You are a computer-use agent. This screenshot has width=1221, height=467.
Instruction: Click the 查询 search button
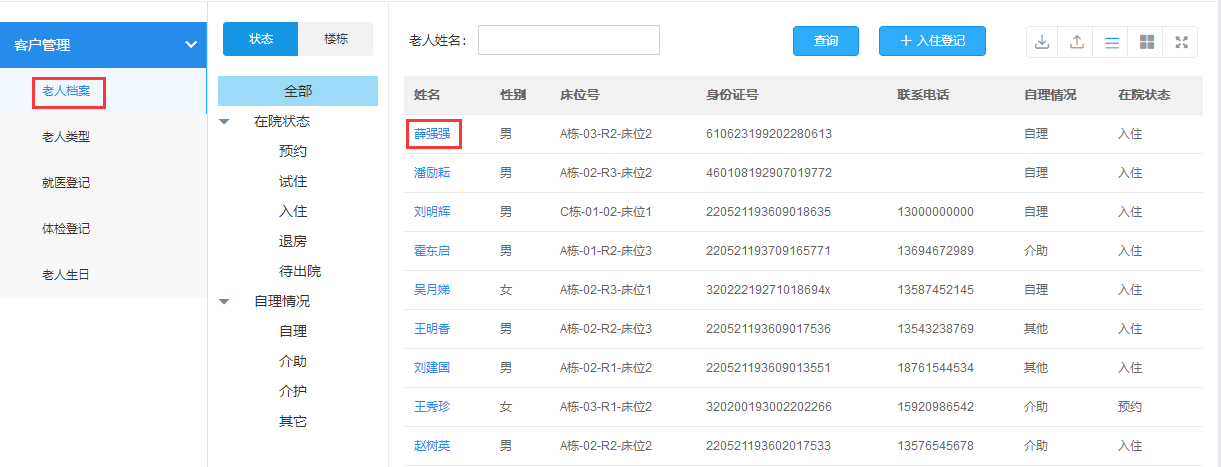(x=825, y=41)
